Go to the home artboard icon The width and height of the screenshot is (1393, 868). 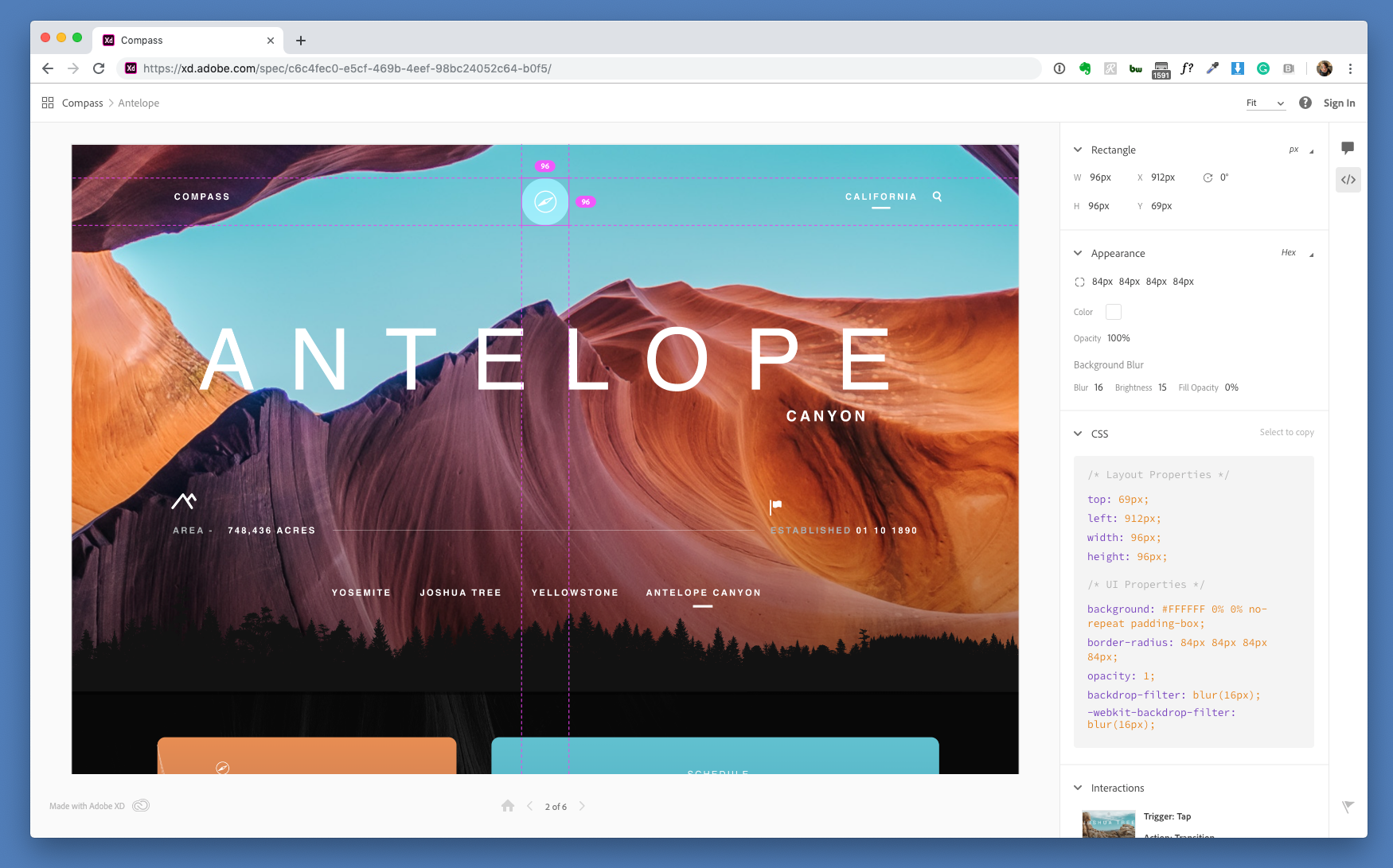coord(508,806)
